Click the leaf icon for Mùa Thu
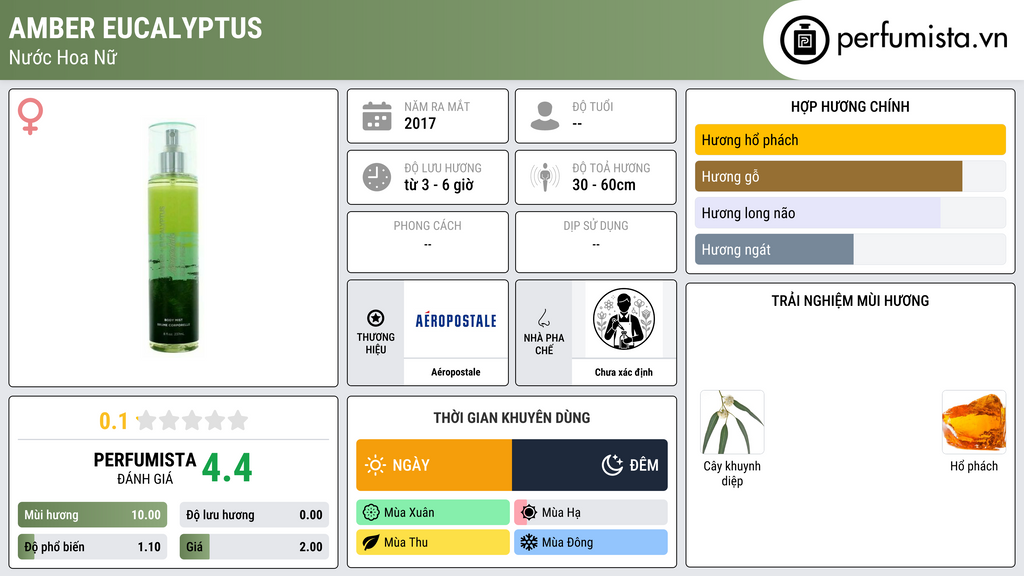1024x576 pixels. tap(371, 542)
